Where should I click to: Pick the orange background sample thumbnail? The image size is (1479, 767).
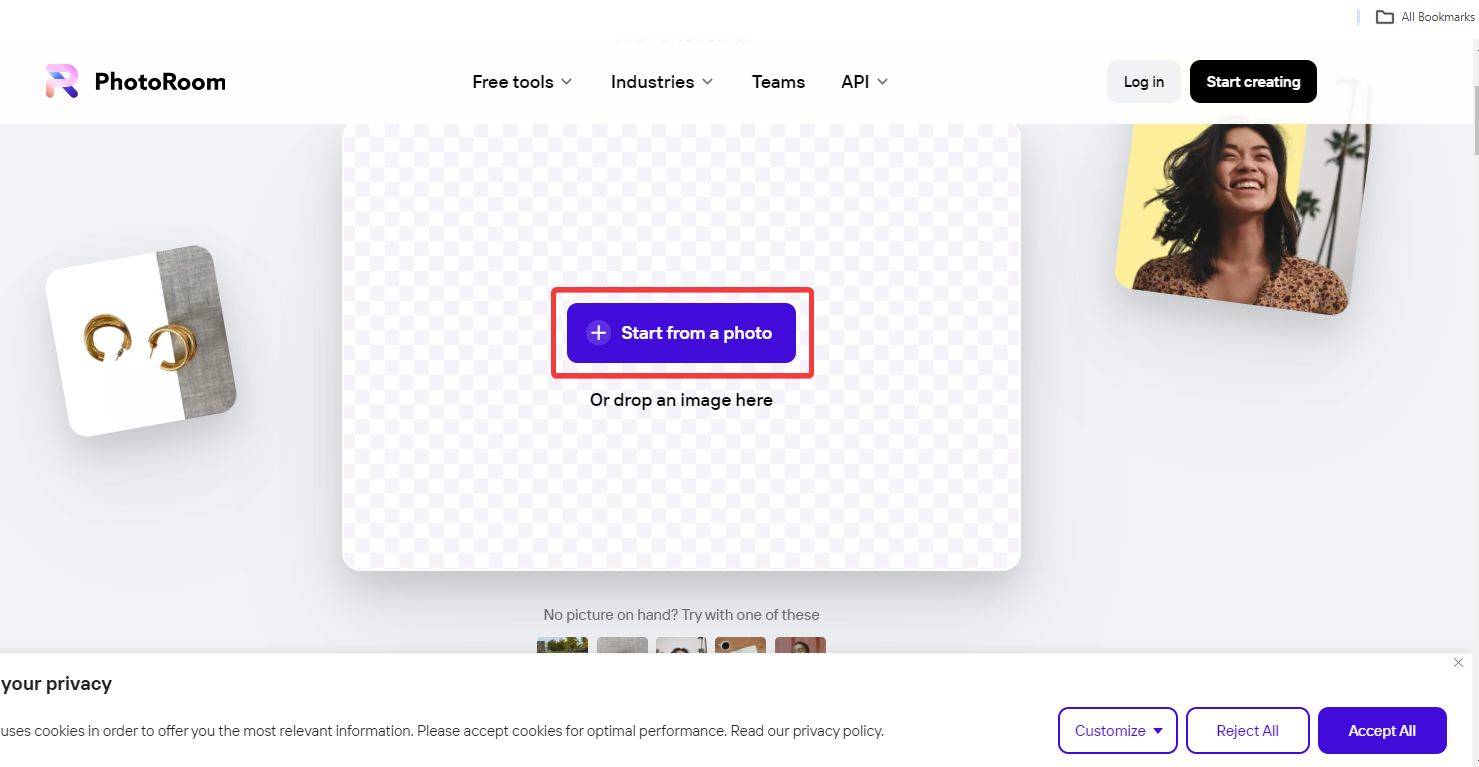pyautogui.click(x=740, y=646)
